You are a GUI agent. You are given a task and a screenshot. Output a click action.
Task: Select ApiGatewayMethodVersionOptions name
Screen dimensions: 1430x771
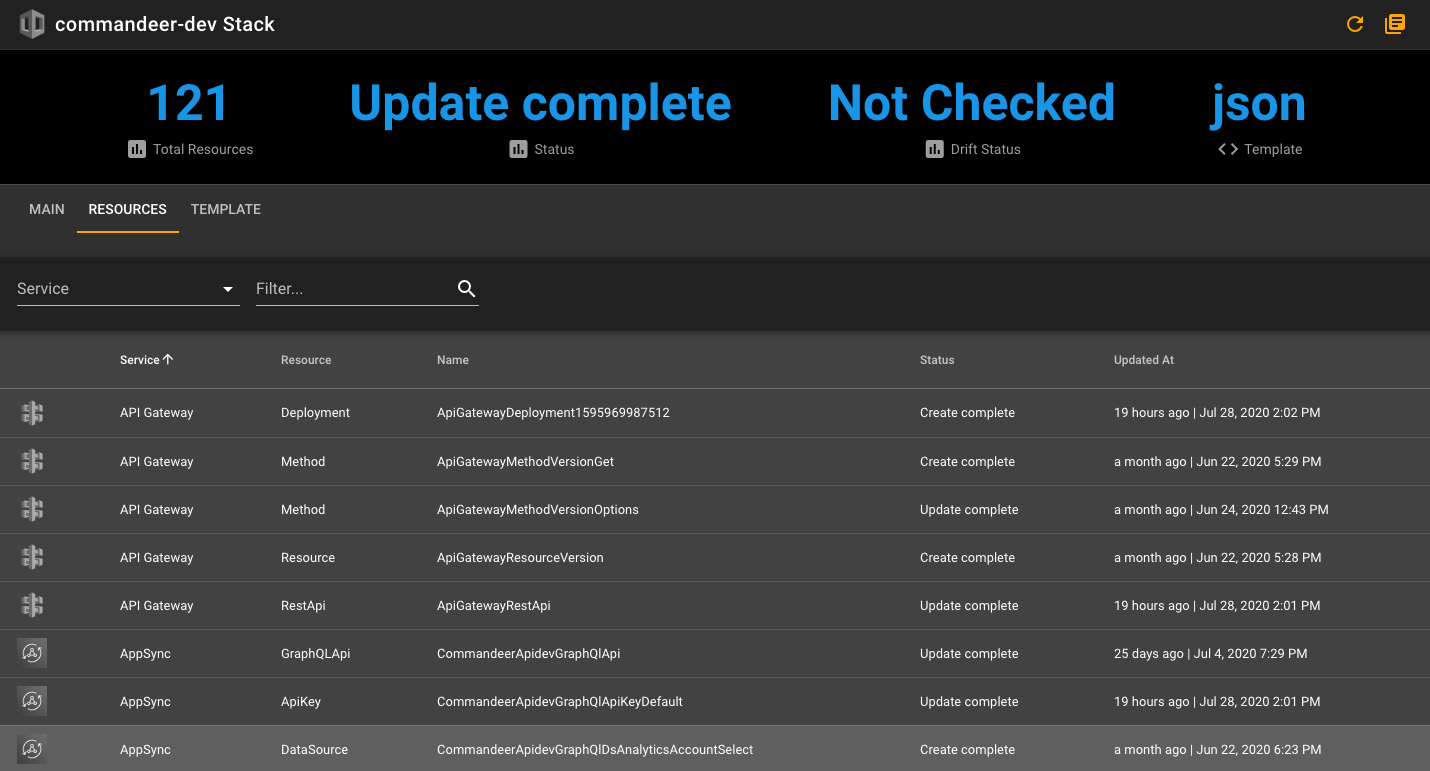coord(538,509)
